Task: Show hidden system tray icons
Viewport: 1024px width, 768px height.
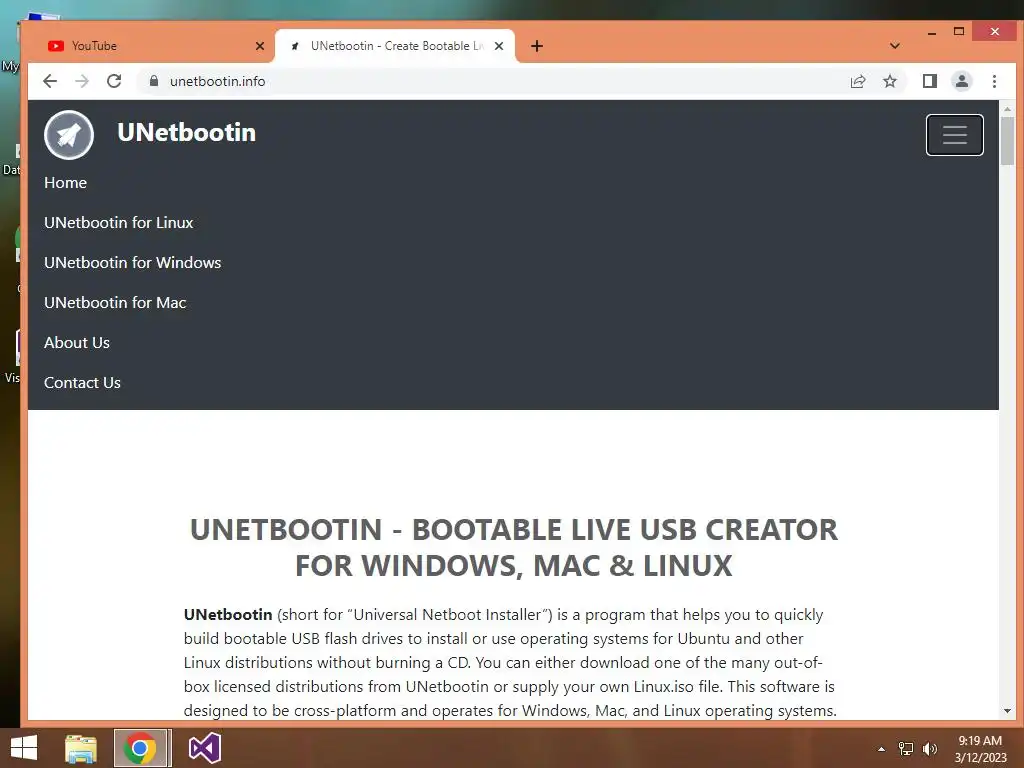Action: 881,749
